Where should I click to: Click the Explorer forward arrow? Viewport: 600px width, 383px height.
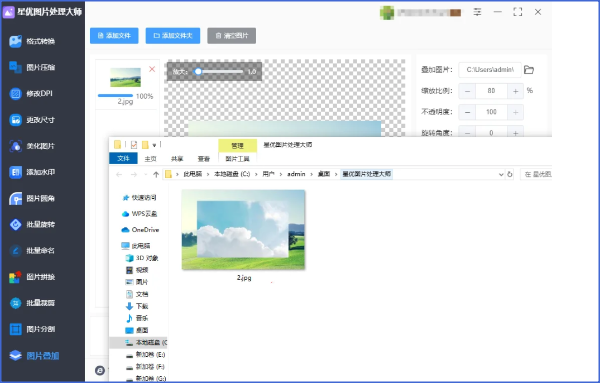click(134, 174)
